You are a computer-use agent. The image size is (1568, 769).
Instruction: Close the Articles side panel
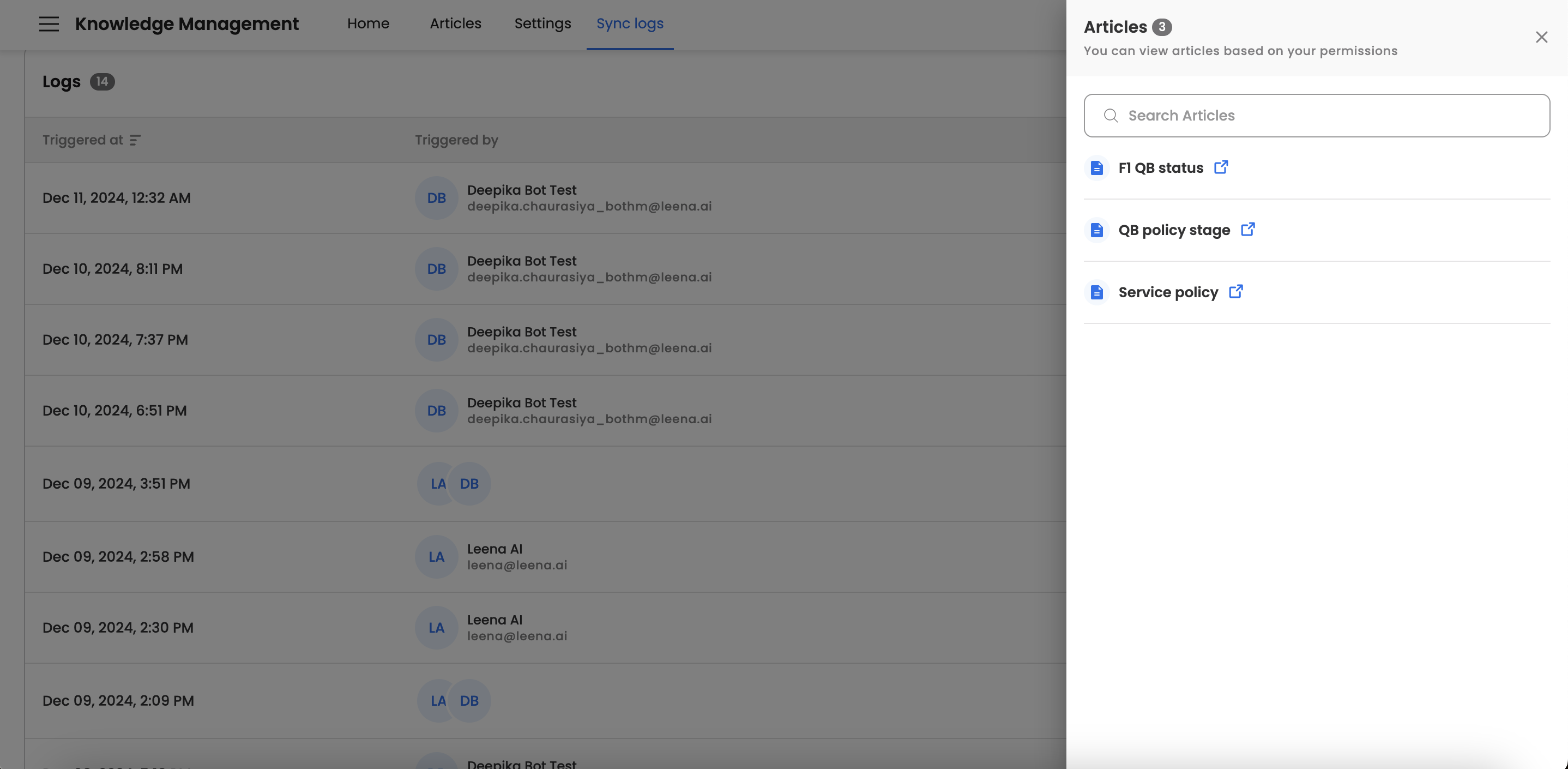1541,38
